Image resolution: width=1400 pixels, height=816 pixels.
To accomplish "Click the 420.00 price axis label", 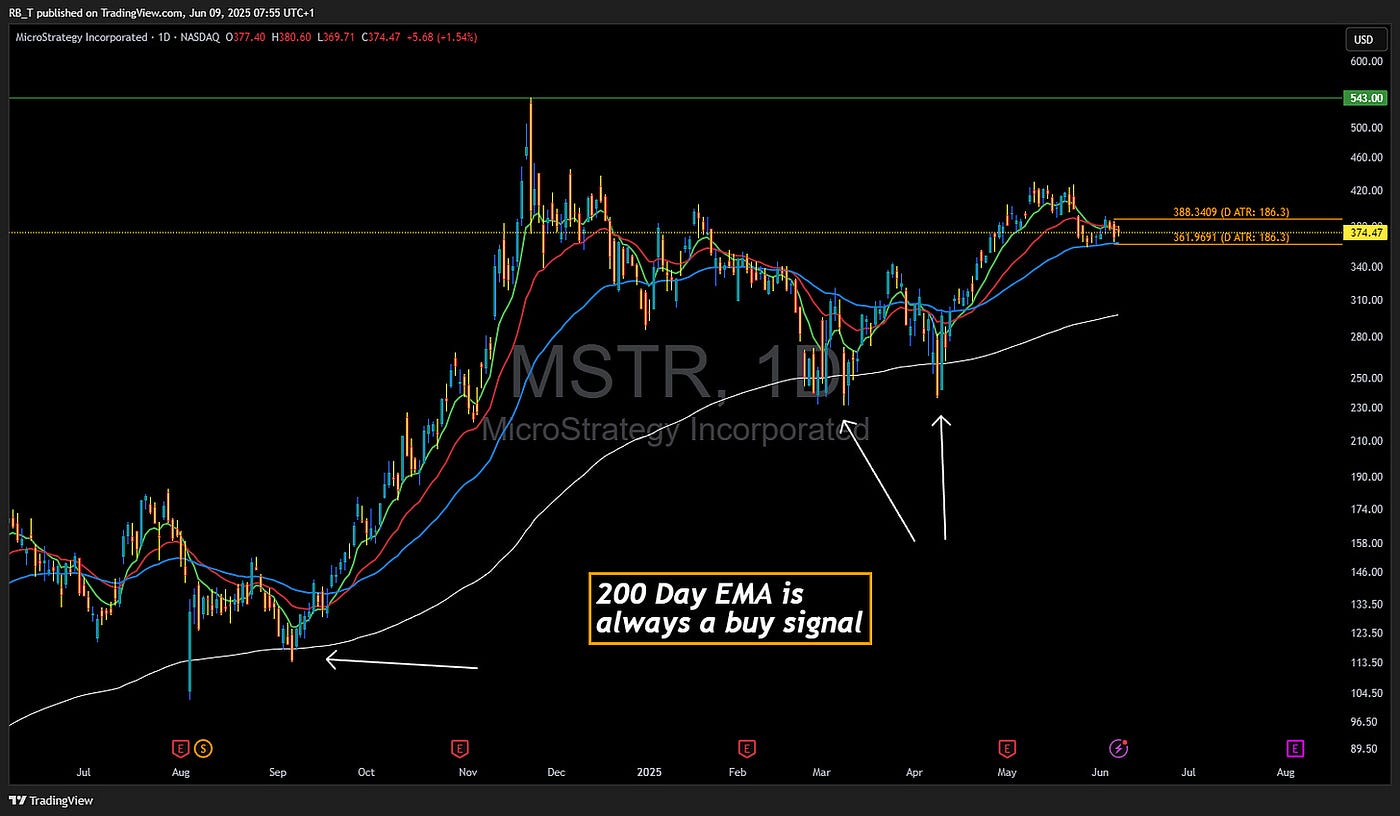I will (1366, 189).
